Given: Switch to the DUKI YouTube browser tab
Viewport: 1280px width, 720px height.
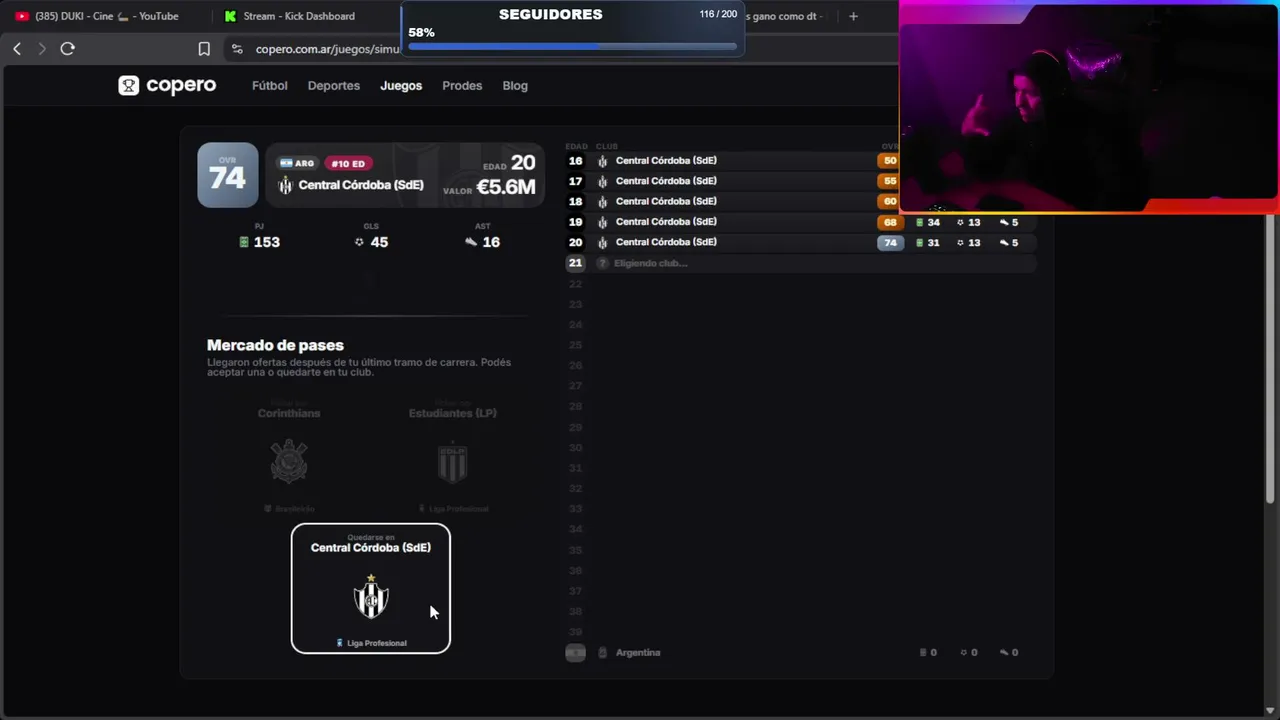Looking at the screenshot, I should pyautogui.click(x=106, y=16).
